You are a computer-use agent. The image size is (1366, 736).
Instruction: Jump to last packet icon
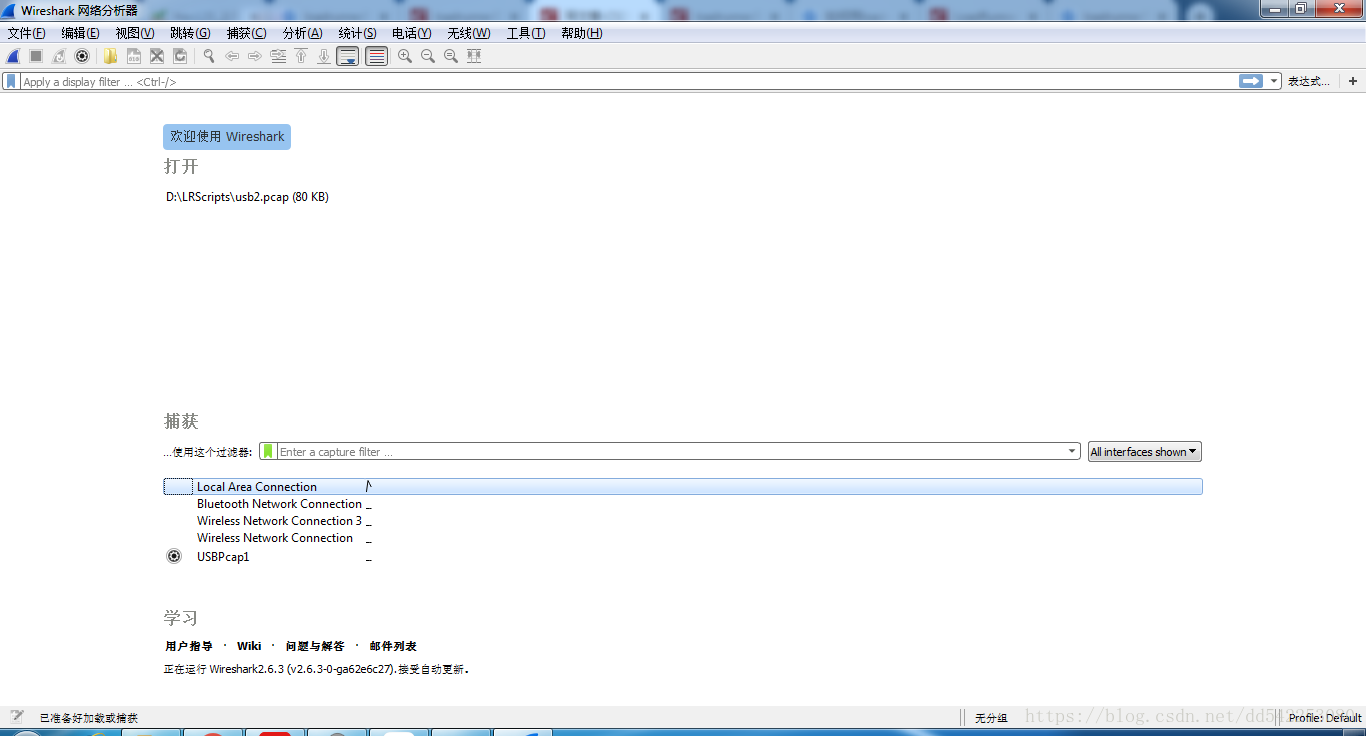pos(324,56)
